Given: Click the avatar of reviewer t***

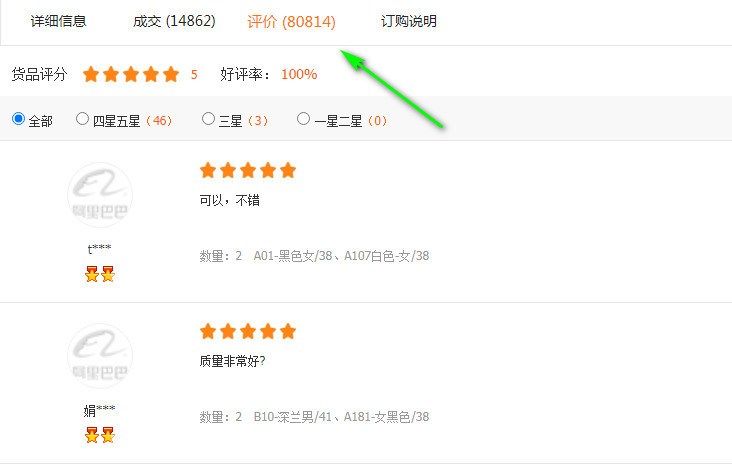Looking at the screenshot, I should click(x=100, y=195).
